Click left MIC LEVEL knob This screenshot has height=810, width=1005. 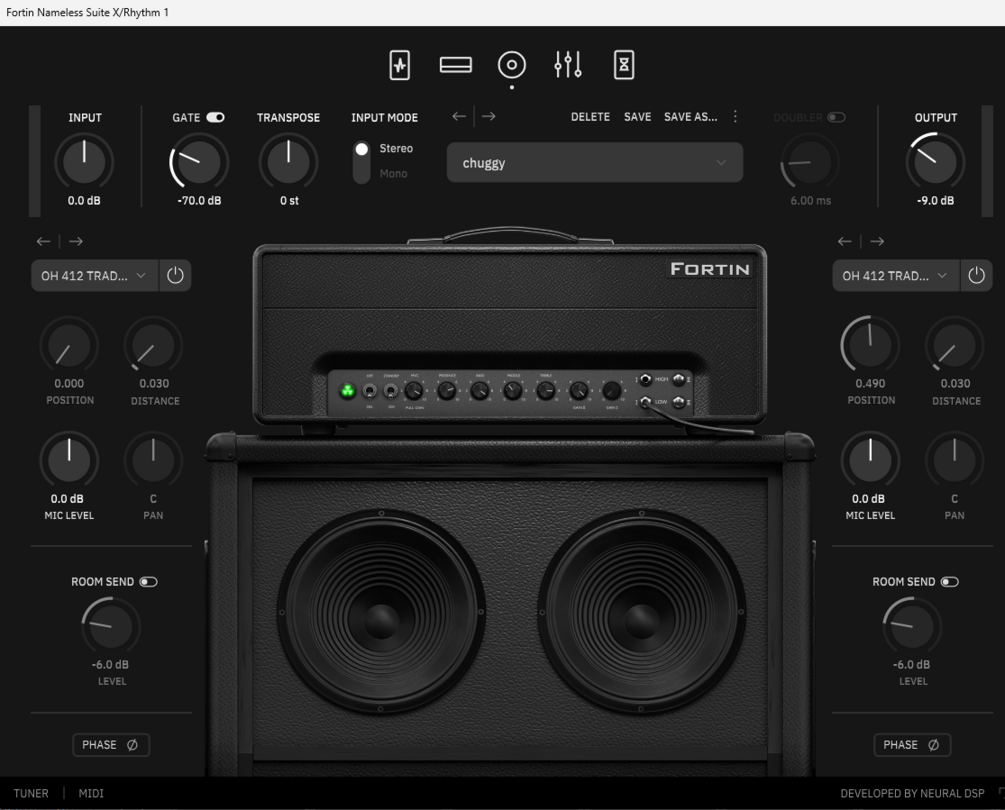pyautogui.click(x=69, y=461)
